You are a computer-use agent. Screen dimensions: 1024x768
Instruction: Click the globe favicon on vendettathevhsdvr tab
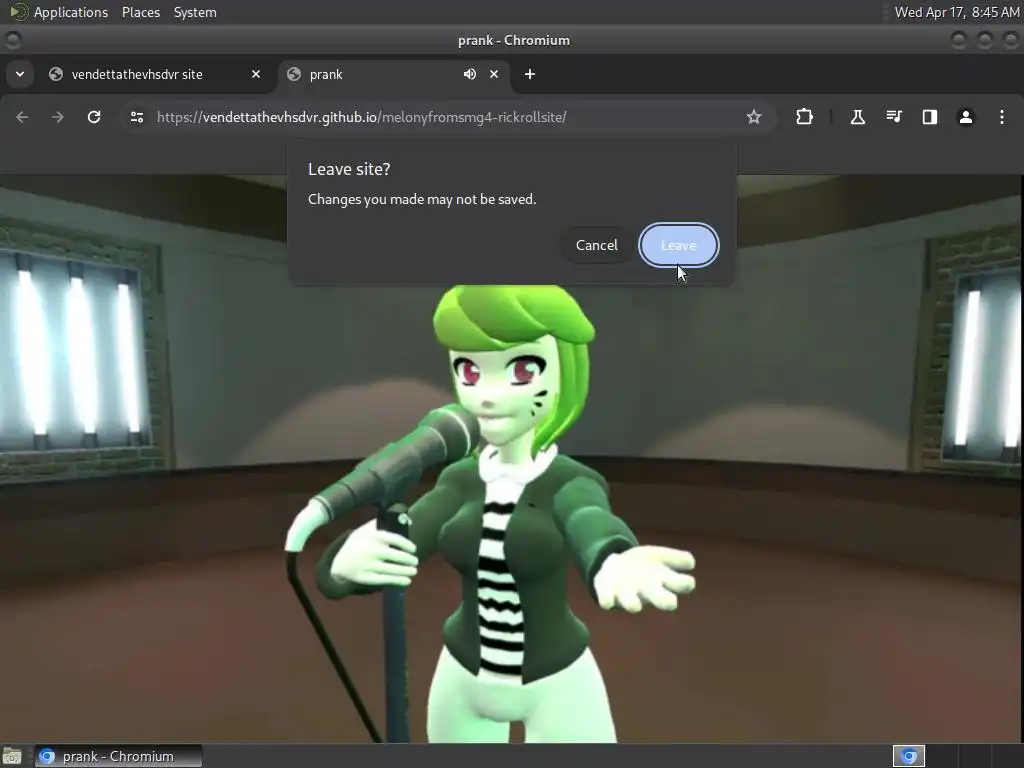[x=56, y=74]
